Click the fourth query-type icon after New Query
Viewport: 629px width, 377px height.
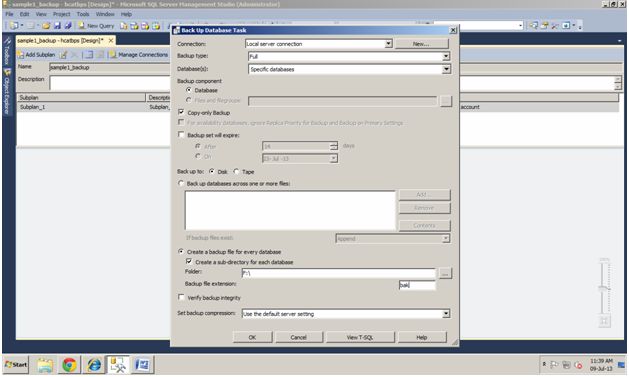[156, 26]
